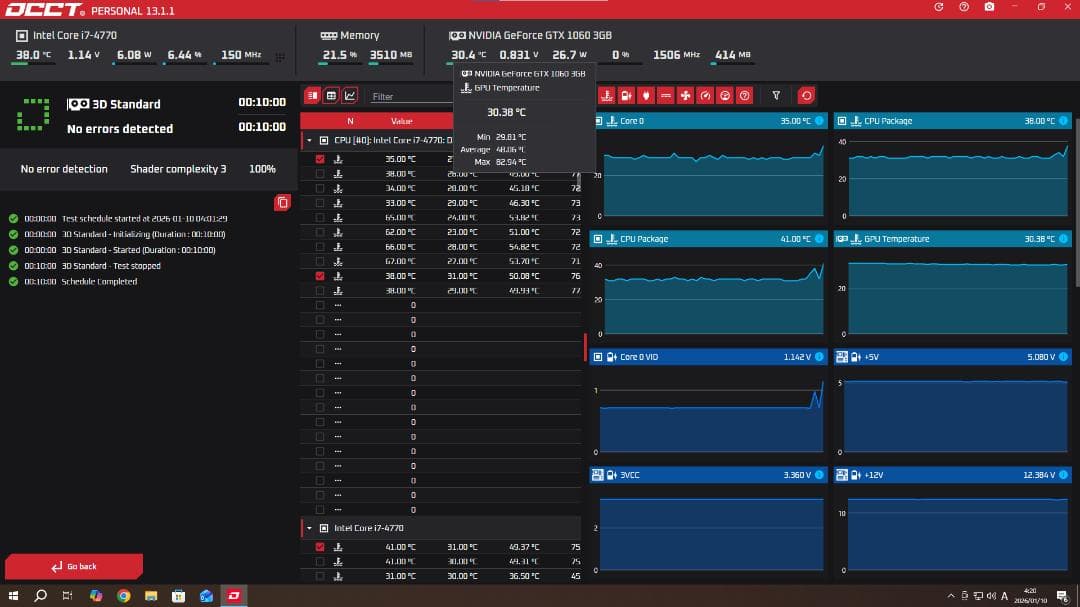Toggle the voltage sensors filter icon

[626, 96]
